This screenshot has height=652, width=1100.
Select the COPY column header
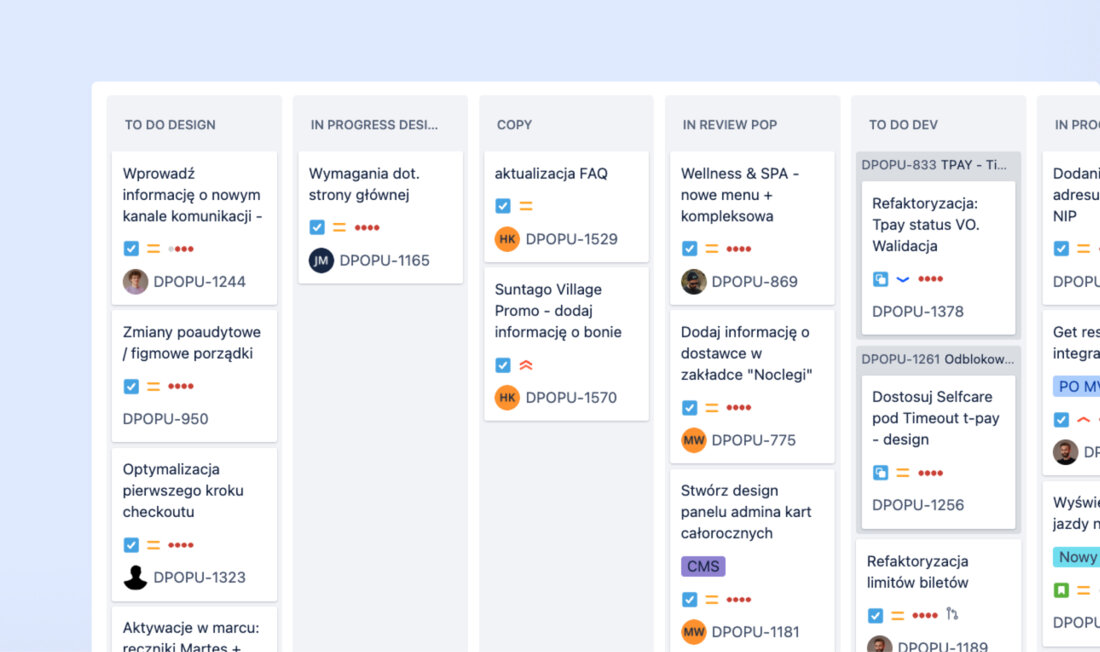[x=514, y=125]
